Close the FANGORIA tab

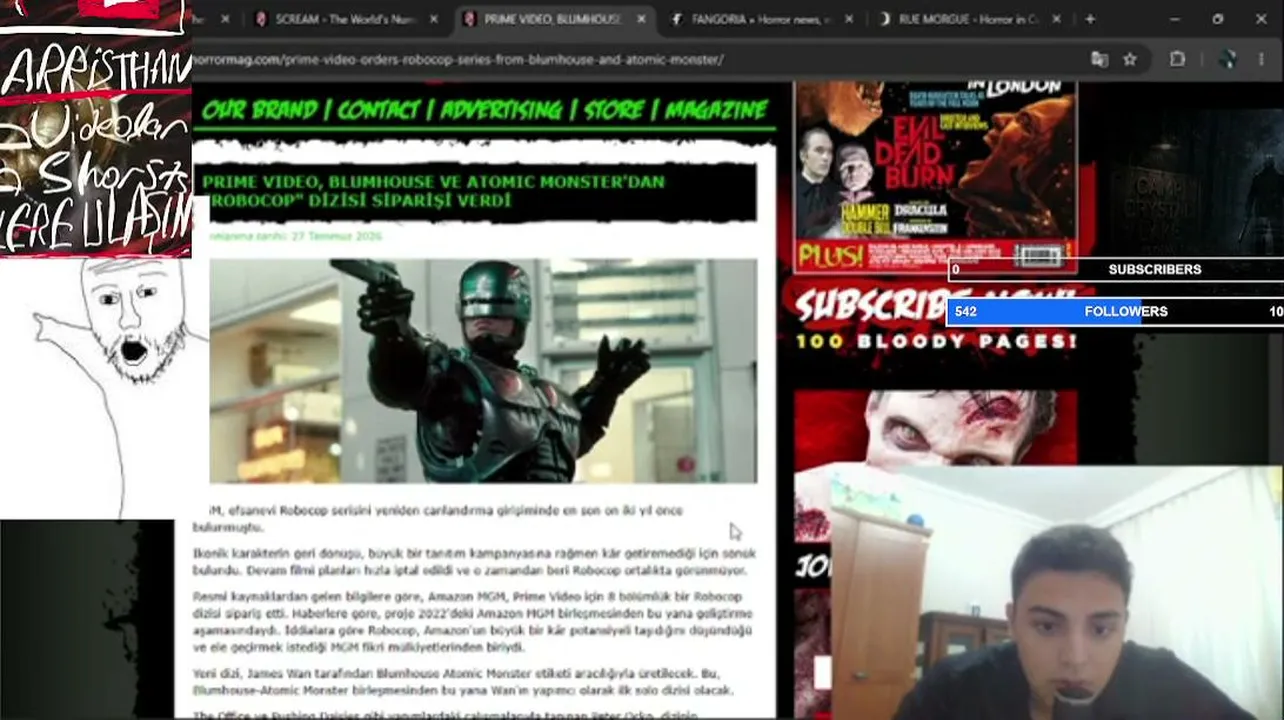(849, 19)
